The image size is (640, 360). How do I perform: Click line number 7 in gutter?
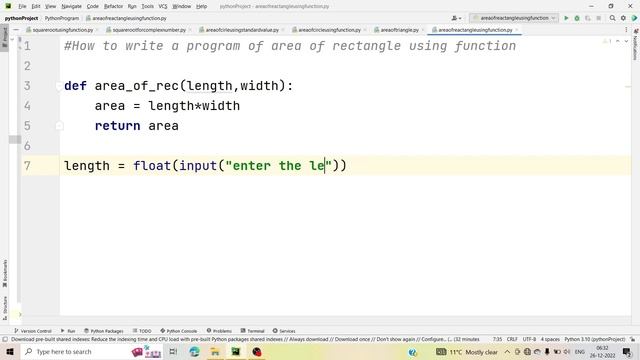coord(27,166)
